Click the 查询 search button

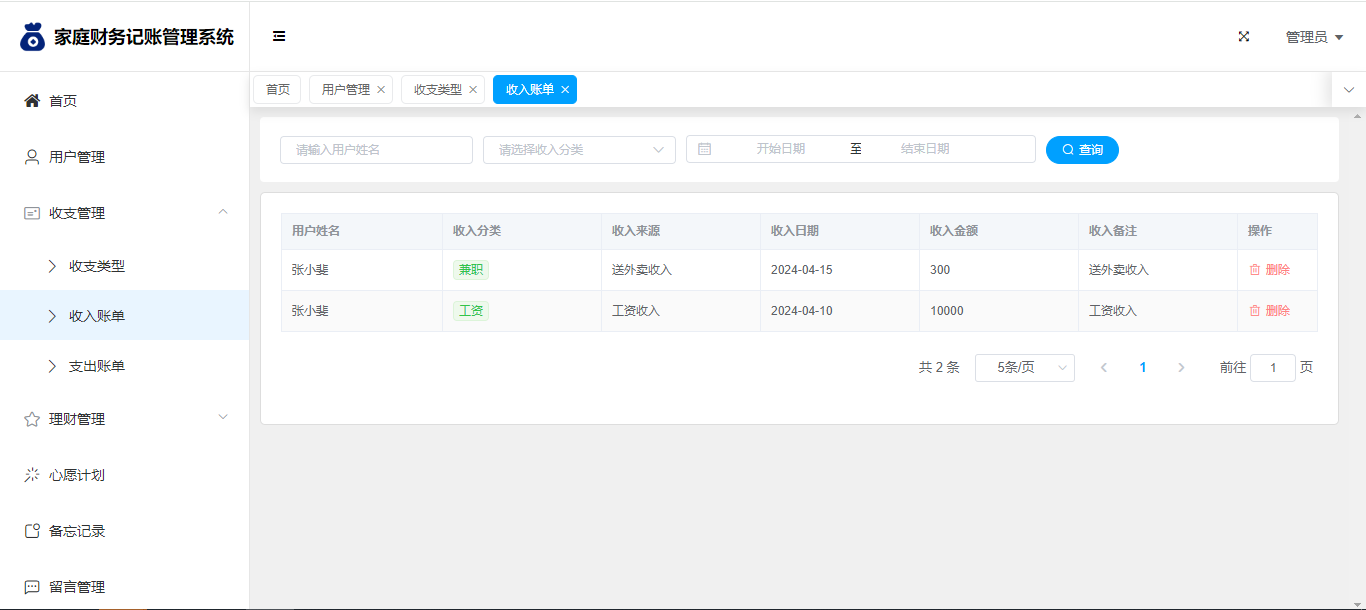[x=1082, y=150]
